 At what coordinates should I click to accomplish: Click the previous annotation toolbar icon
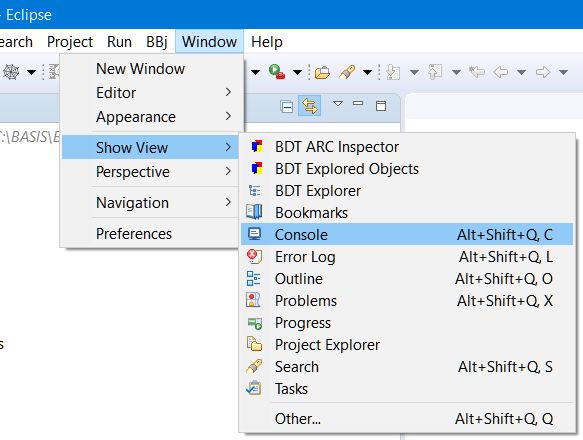point(435,72)
